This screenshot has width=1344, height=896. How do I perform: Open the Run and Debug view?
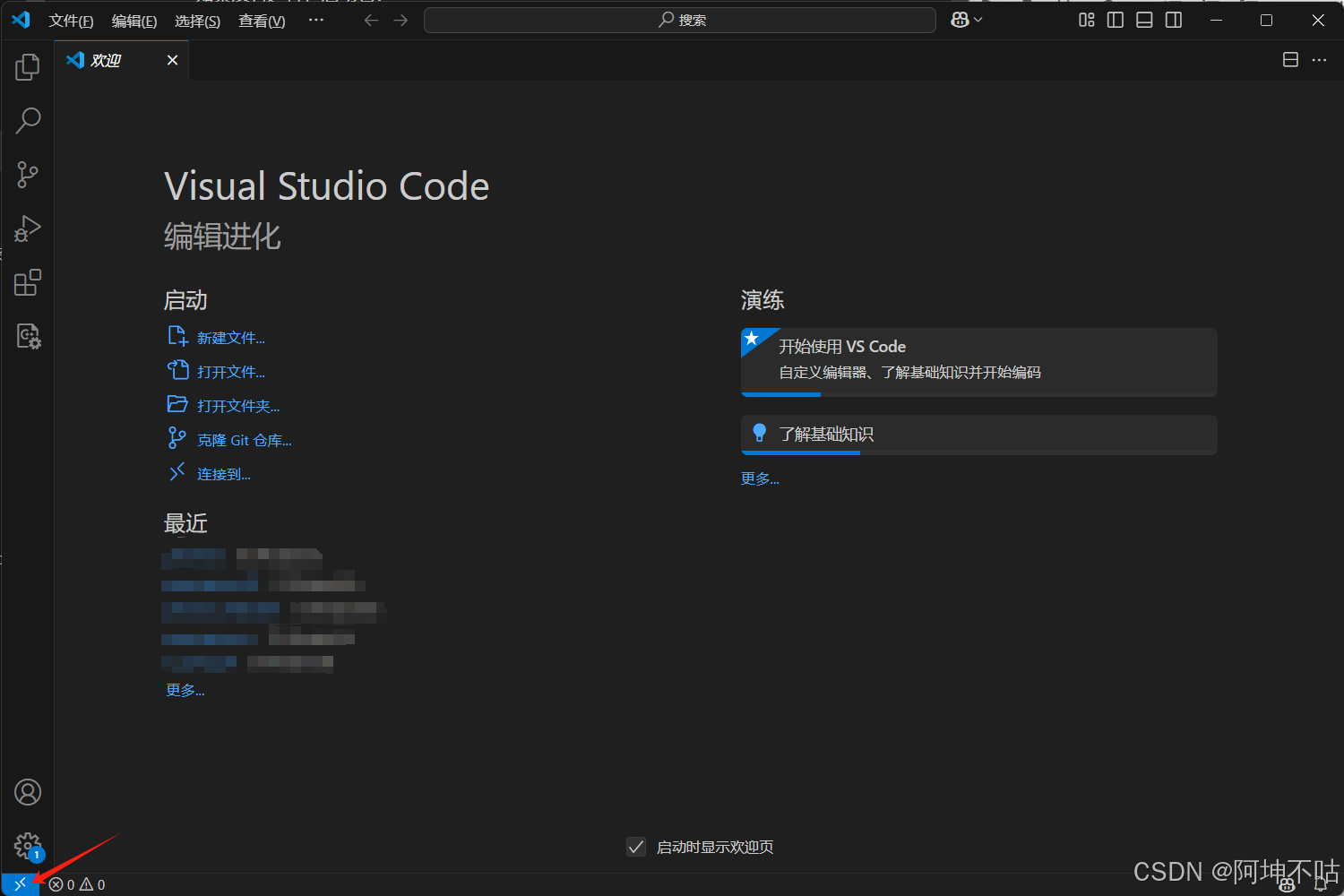pyautogui.click(x=28, y=228)
